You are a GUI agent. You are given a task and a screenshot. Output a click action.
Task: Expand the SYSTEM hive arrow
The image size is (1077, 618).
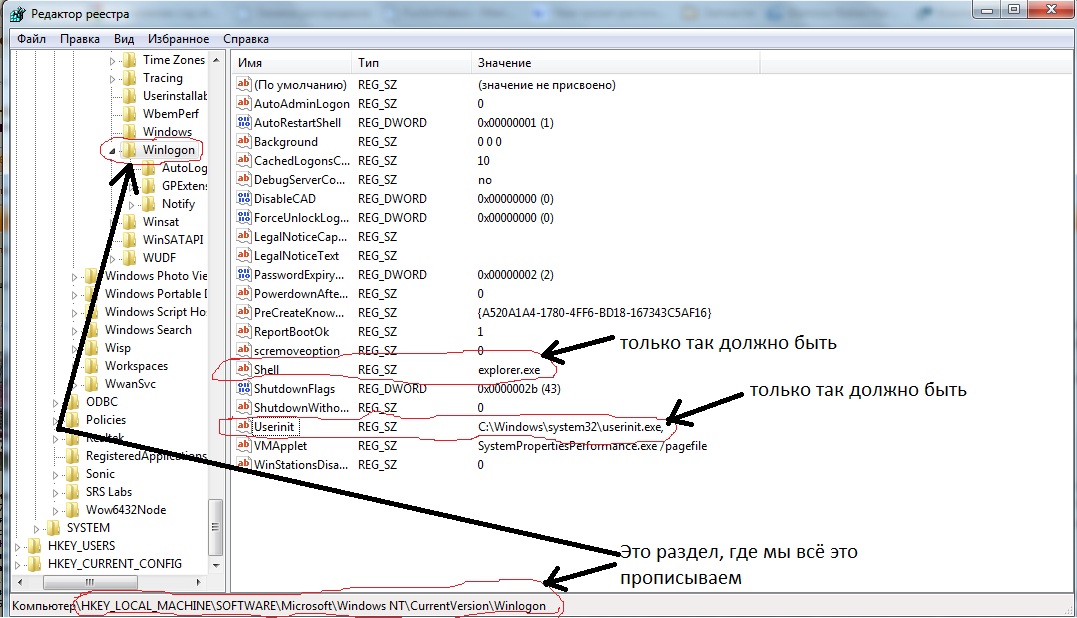(x=37, y=528)
